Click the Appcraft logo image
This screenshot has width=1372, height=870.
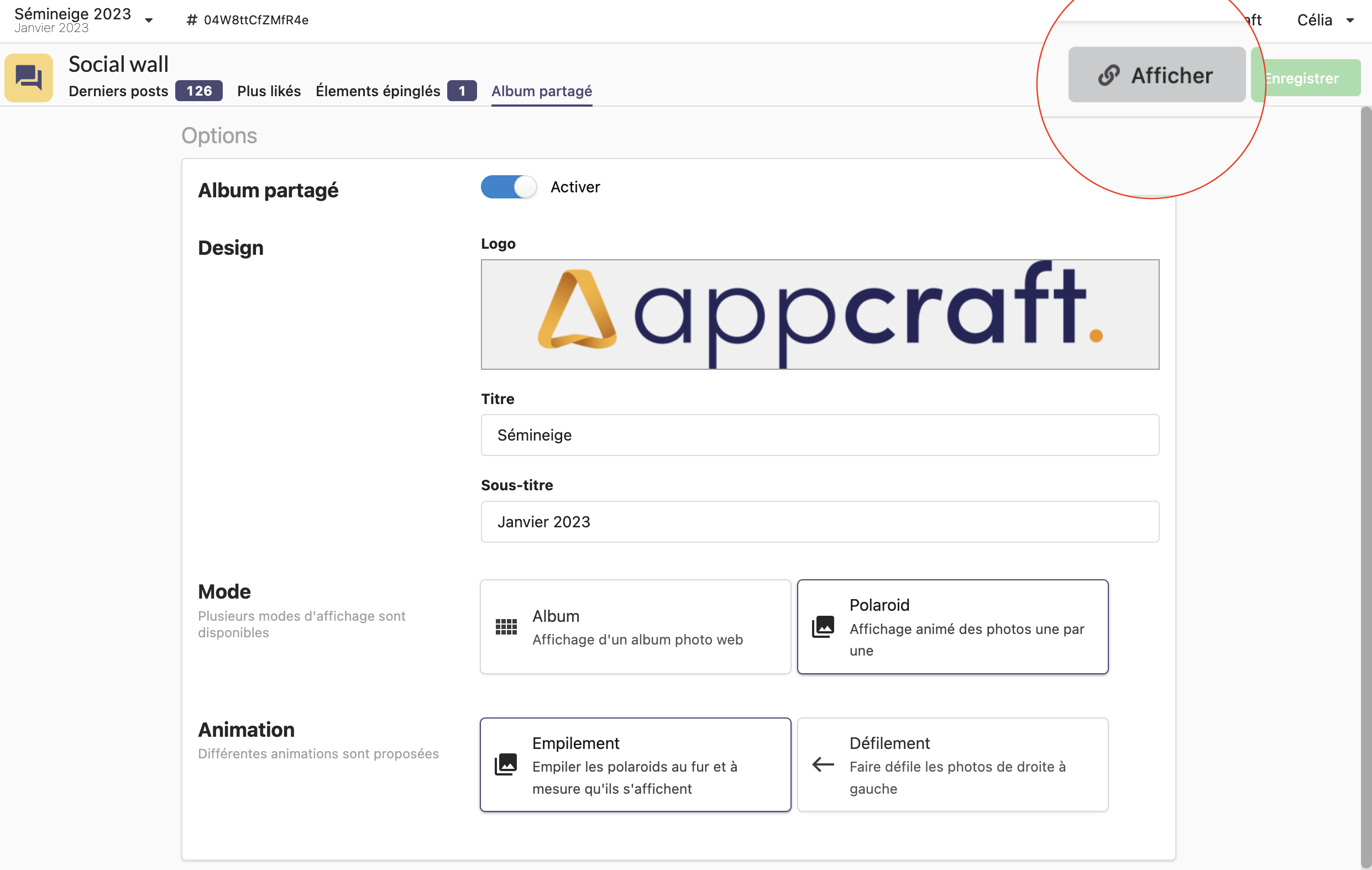pos(819,313)
